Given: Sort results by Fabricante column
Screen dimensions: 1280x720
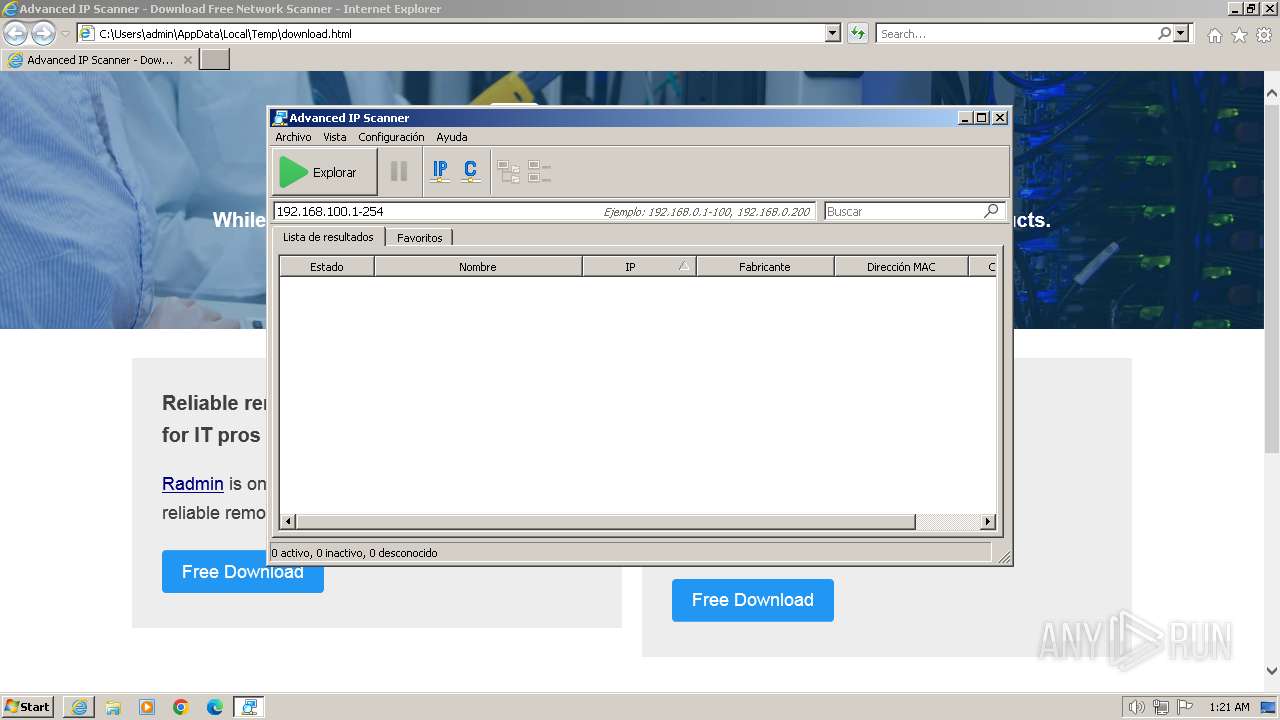Looking at the screenshot, I should click(765, 267).
